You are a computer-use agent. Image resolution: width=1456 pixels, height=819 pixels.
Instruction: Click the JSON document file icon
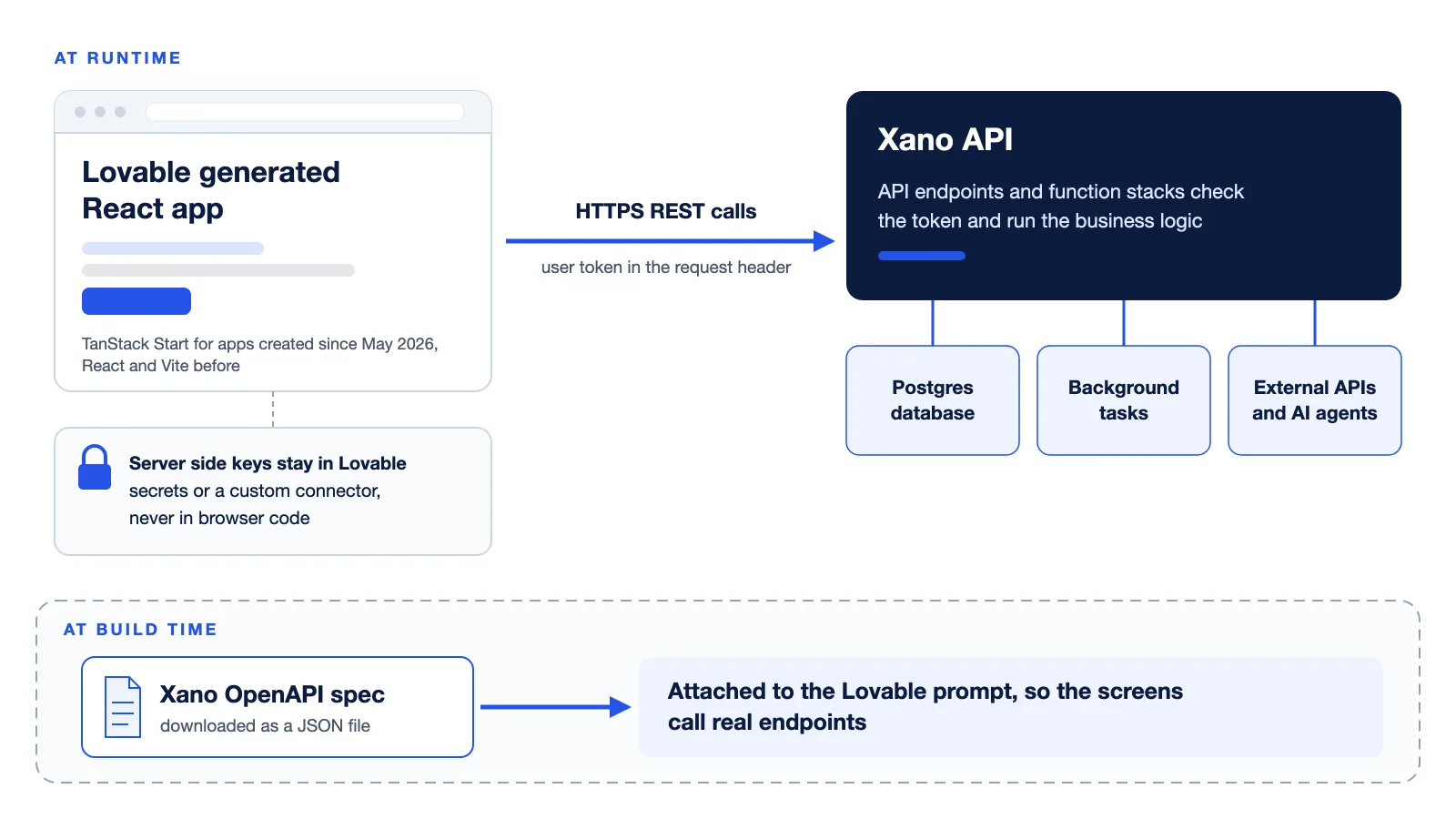[123, 707]
